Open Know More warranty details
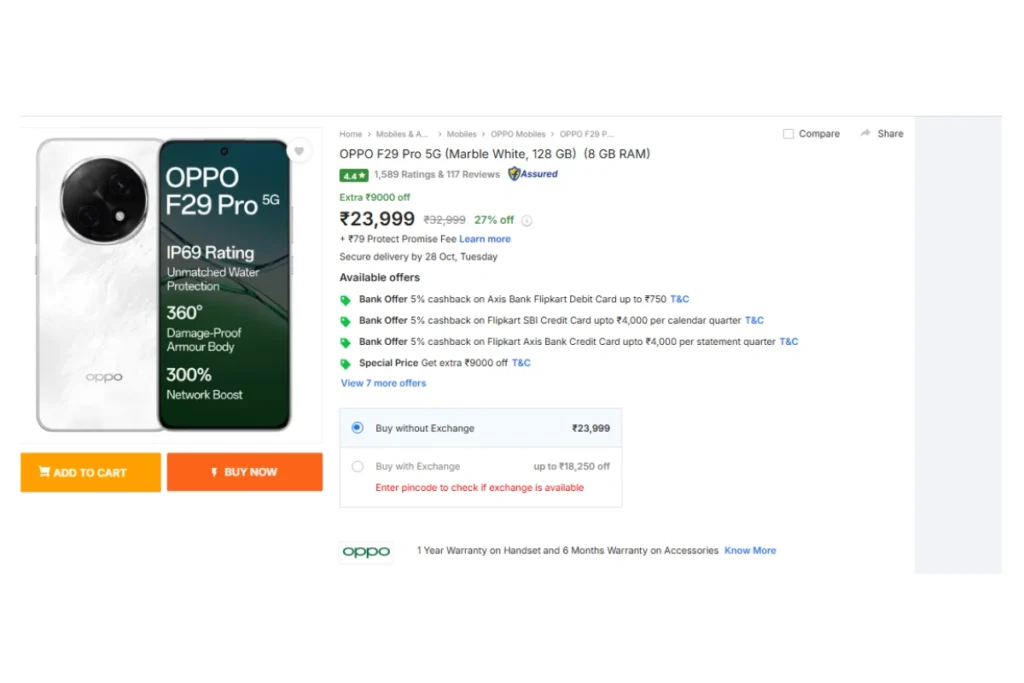 click(750, 551)
